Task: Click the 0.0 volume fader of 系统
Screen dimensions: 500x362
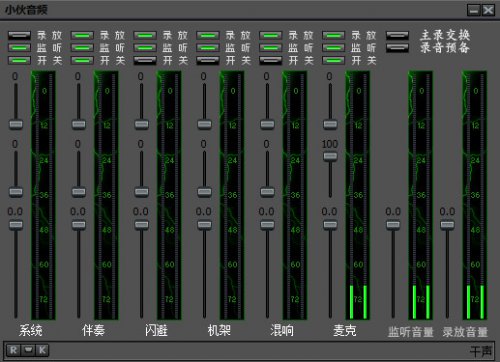Action: (16, 225)
